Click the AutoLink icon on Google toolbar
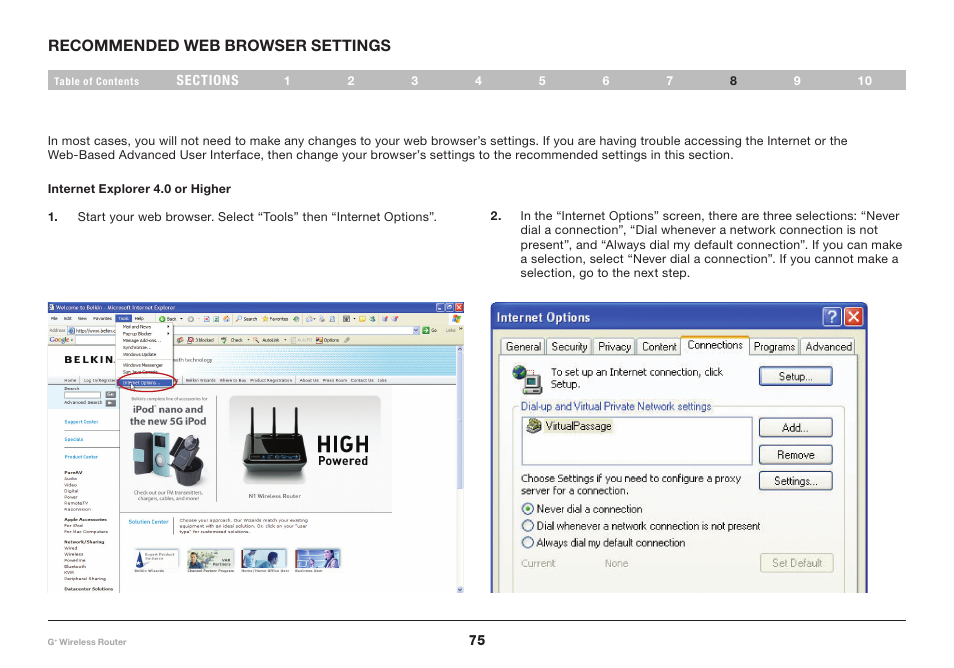 coord(256,340)
